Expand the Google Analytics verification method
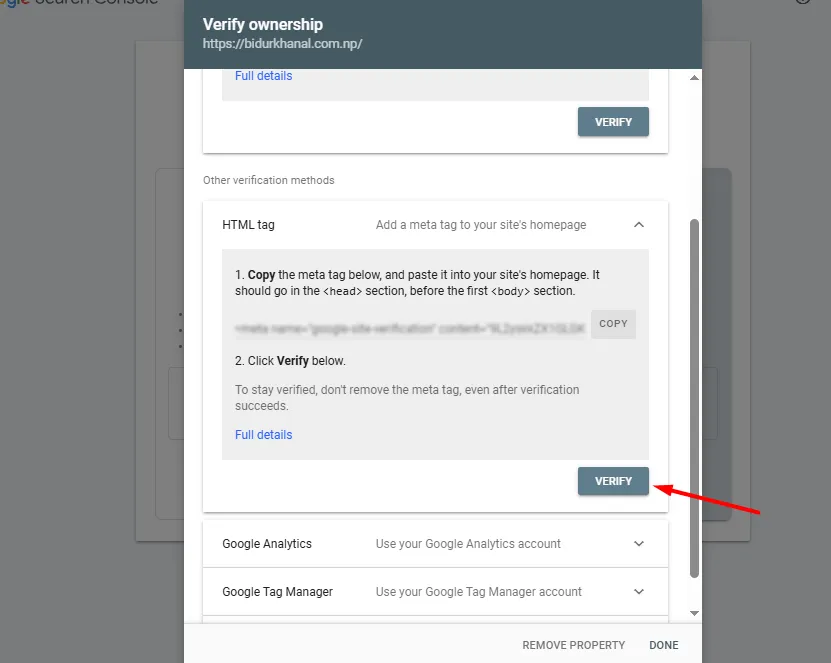831x663 pixels. (x=639, y=543)
